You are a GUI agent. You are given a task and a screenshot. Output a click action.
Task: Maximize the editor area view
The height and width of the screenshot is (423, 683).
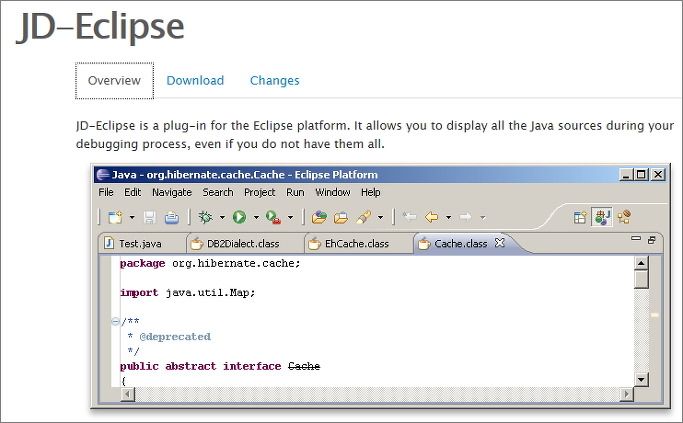(x=652, y=240)
